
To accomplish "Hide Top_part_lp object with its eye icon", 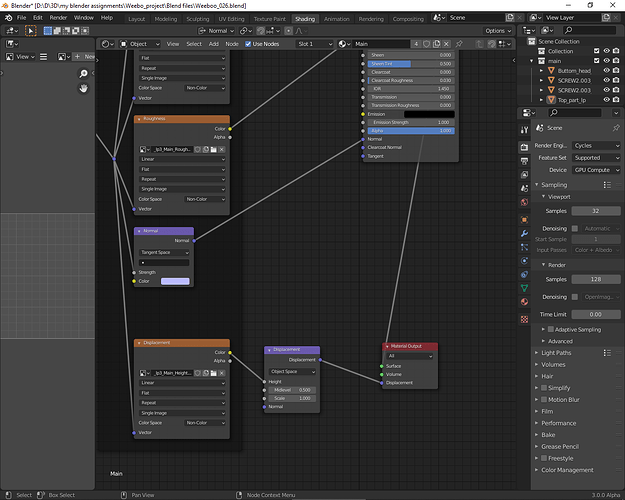I will click(x=606, y=100).
